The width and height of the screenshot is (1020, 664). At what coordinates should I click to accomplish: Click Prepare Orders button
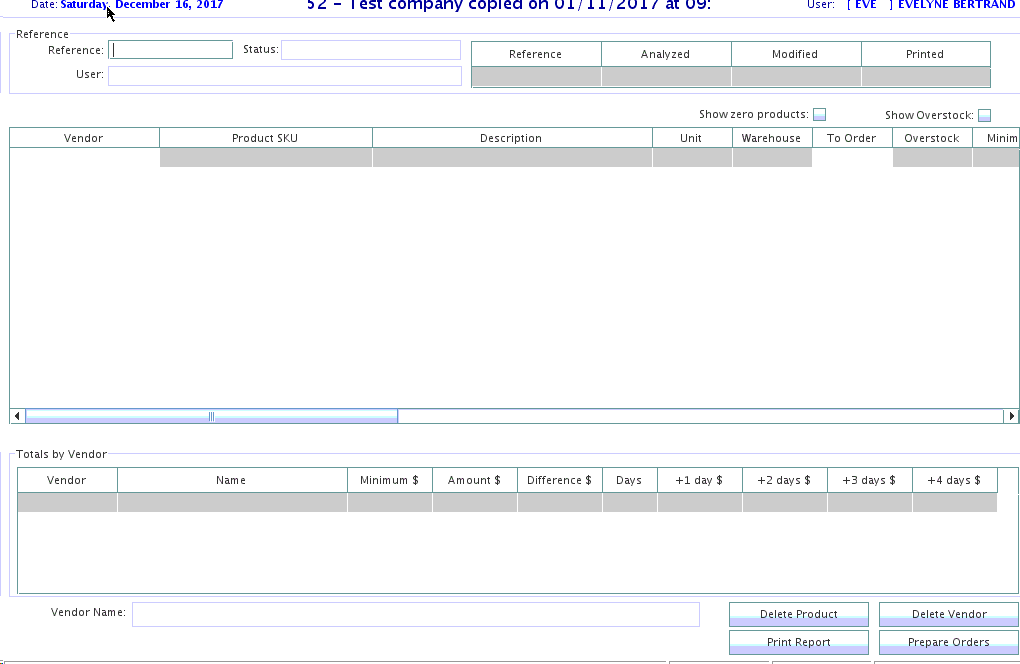point(948,642)
